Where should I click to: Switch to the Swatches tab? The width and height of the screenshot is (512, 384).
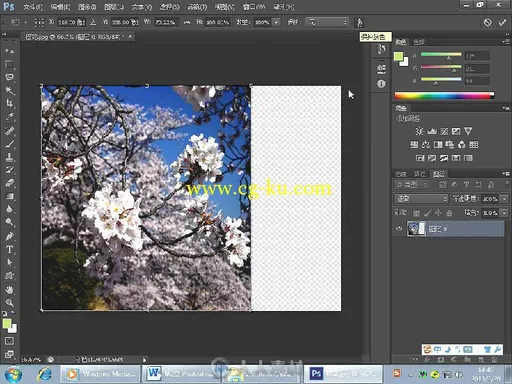[x=419, y=42]
